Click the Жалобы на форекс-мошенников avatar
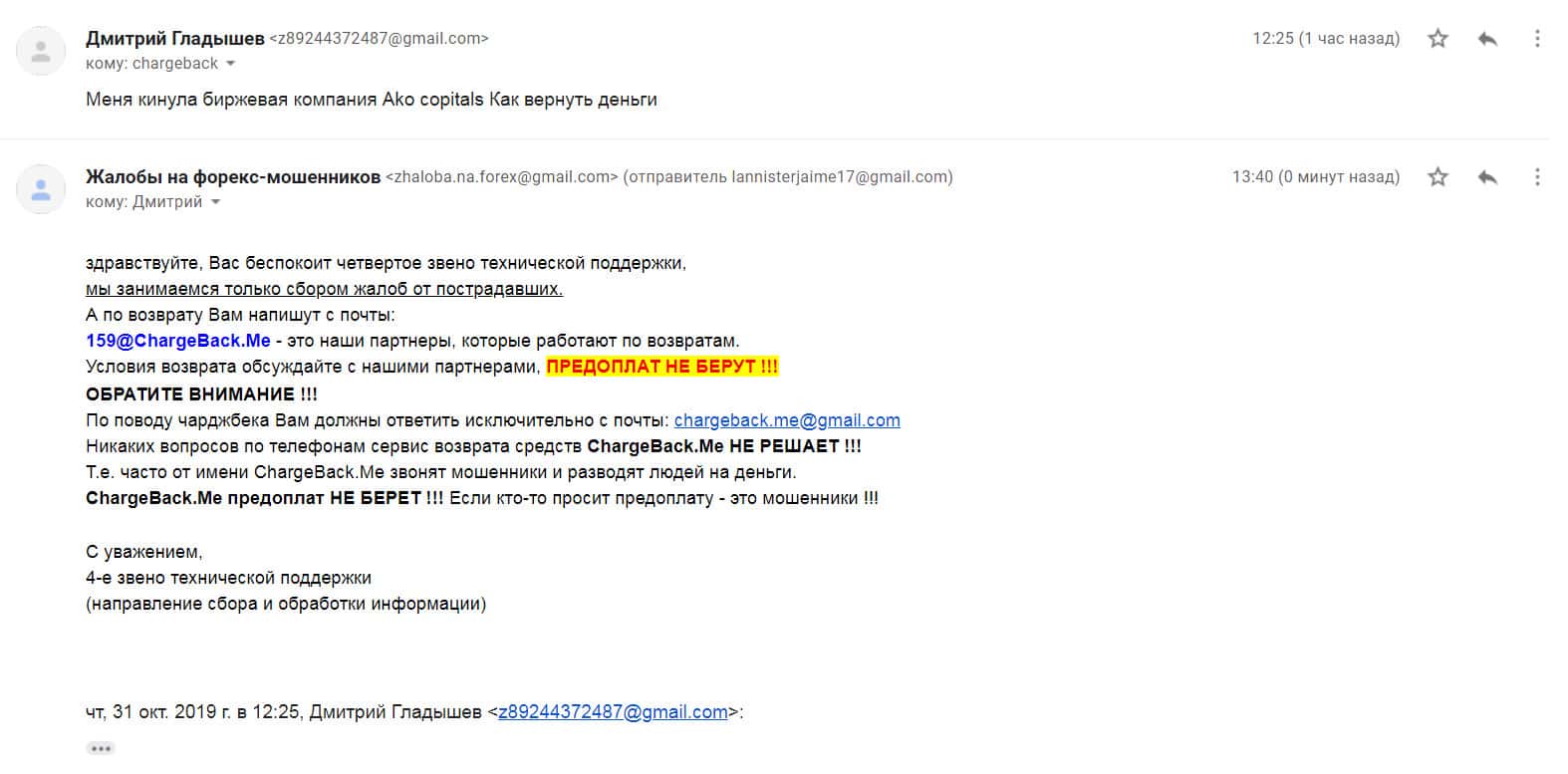Screen dimensions: 1568x774 tap(41, 189)
